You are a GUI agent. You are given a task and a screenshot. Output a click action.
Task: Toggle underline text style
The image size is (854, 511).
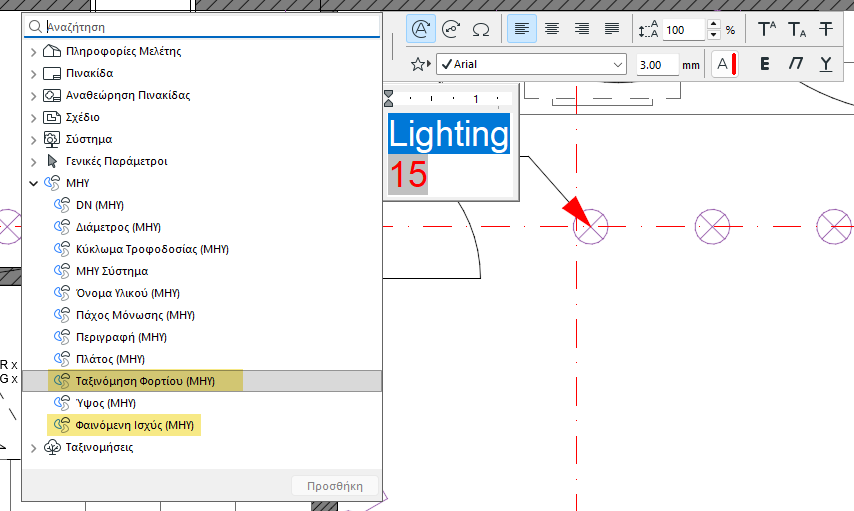826,64
